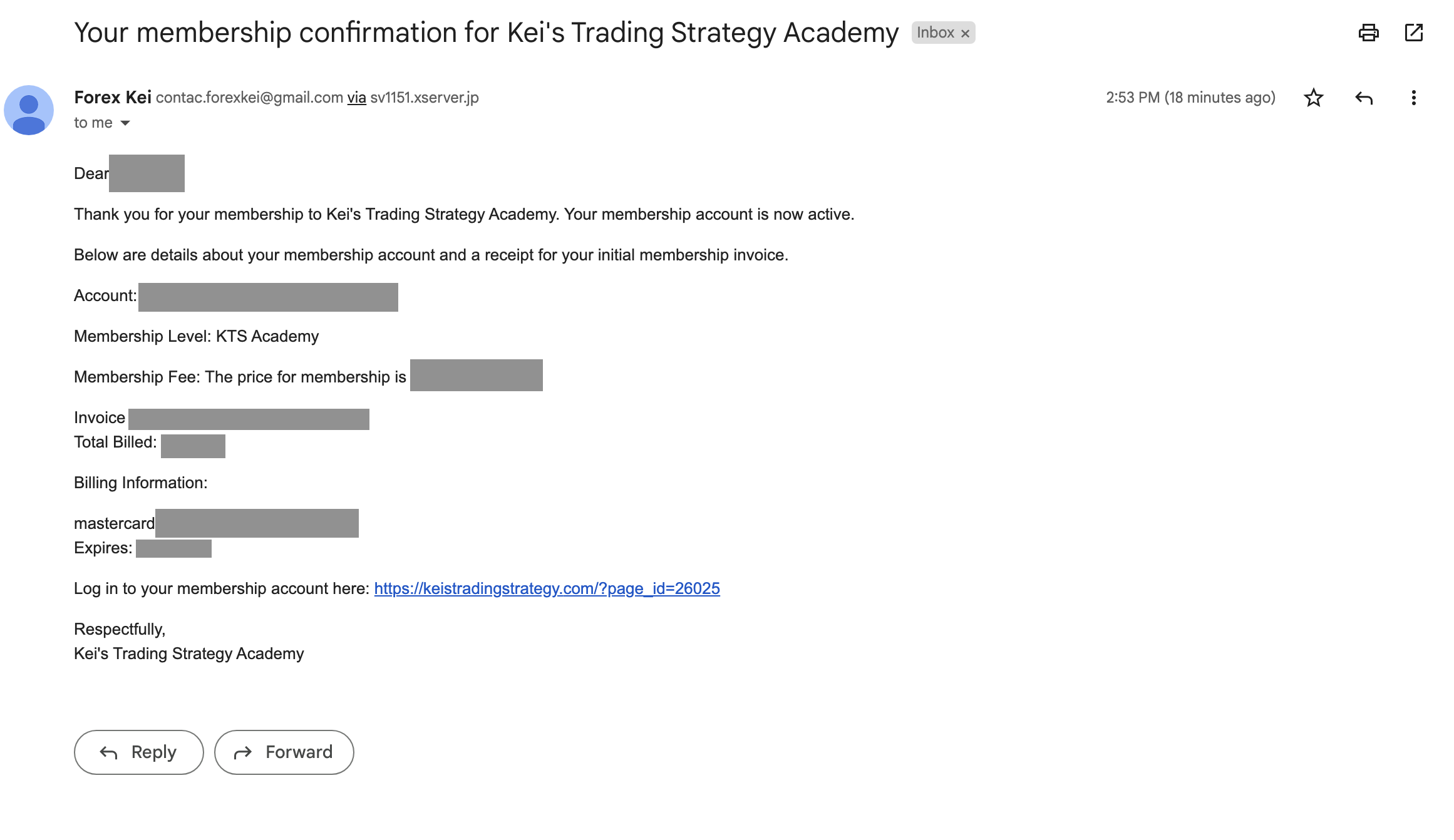Image resolution: width=1454 pixels, height=840 pixels.
Task: Open email in new window icon
Action: (1414, 33)
